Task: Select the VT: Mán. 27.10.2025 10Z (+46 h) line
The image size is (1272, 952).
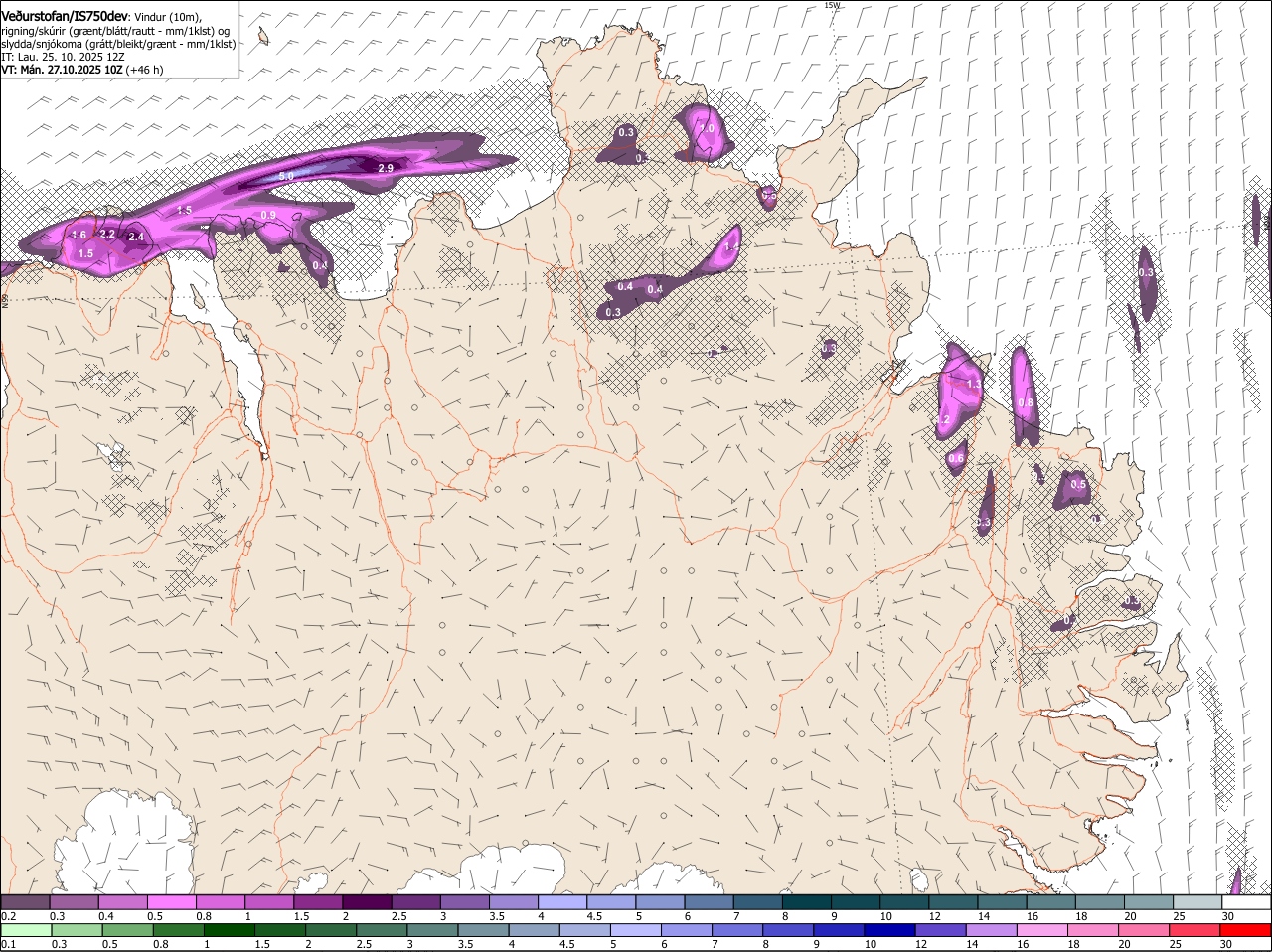Action: [82, 70]
